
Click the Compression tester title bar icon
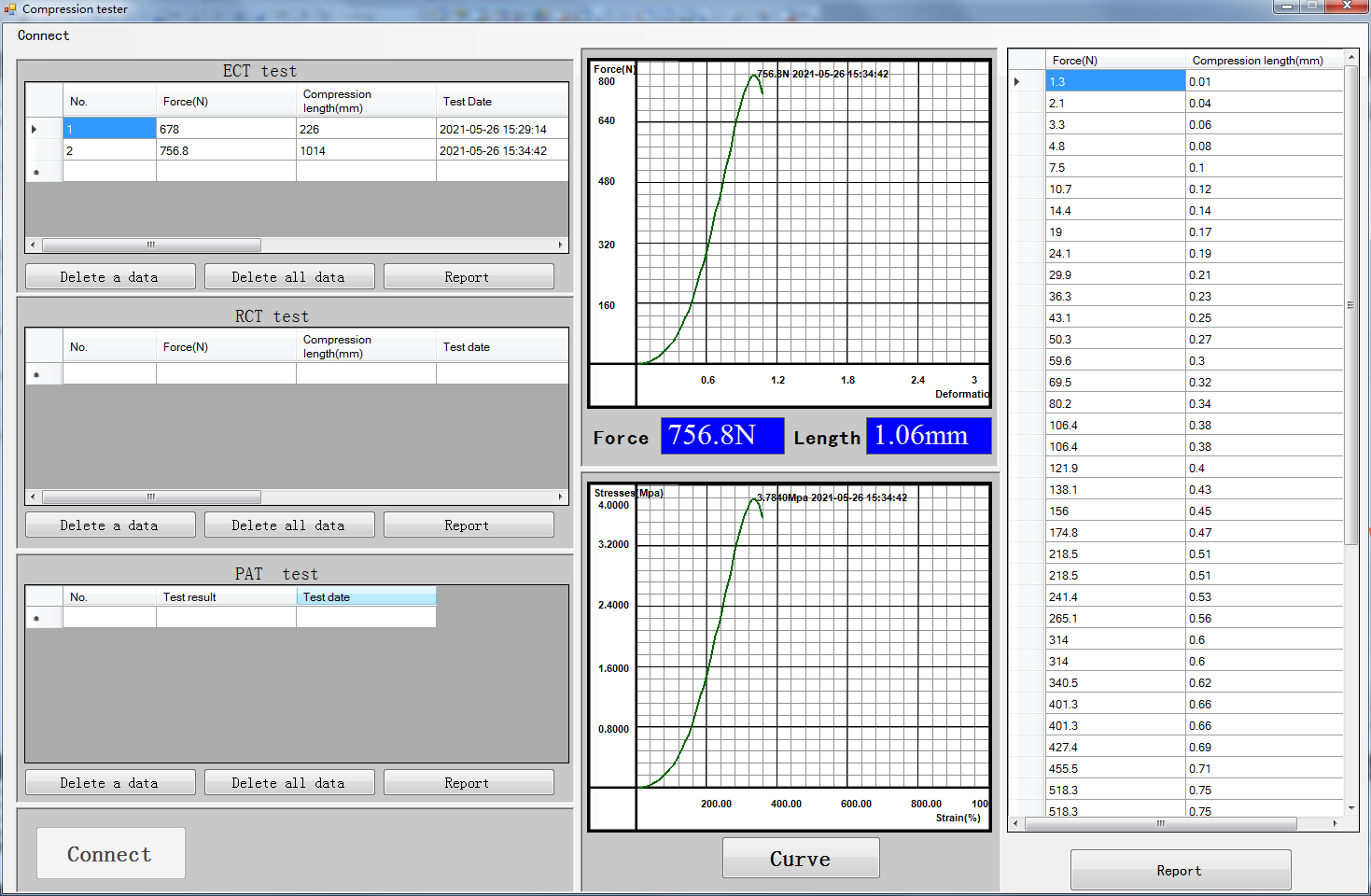coord(10,9)
